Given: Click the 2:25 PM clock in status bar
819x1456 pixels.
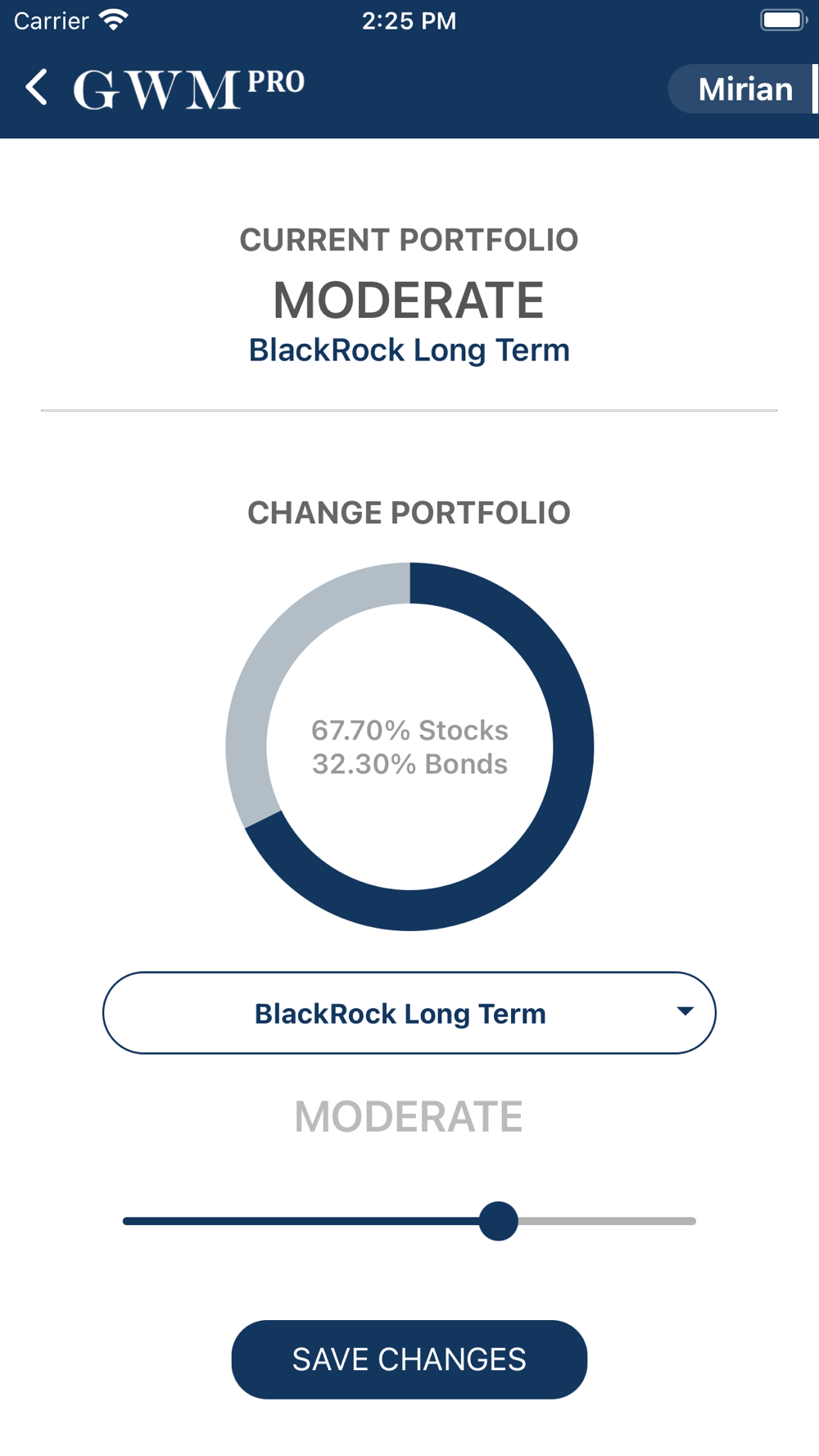Looking at the screenshot, I should tap(409, 20).
